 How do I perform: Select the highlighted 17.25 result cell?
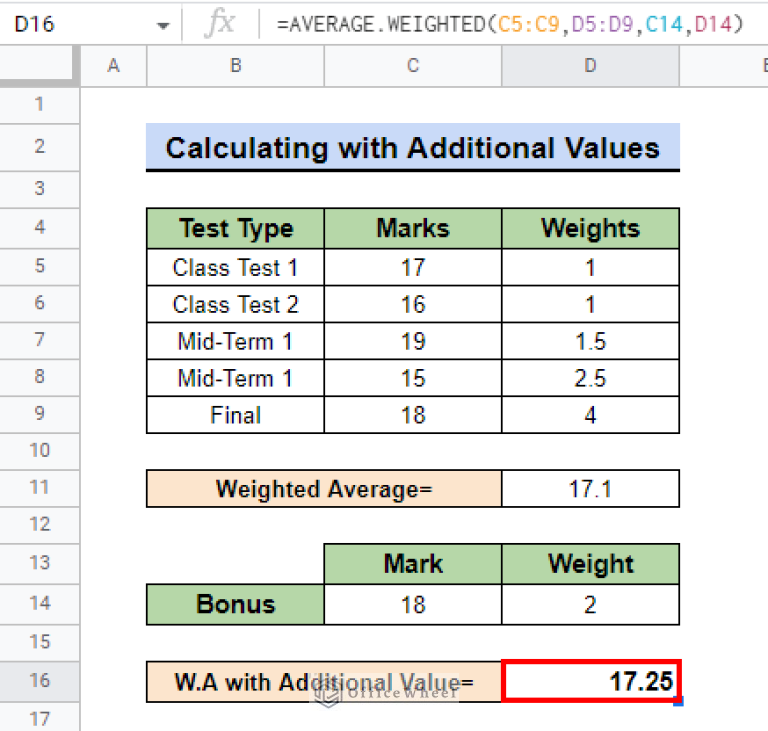click(x=590, y=681)
